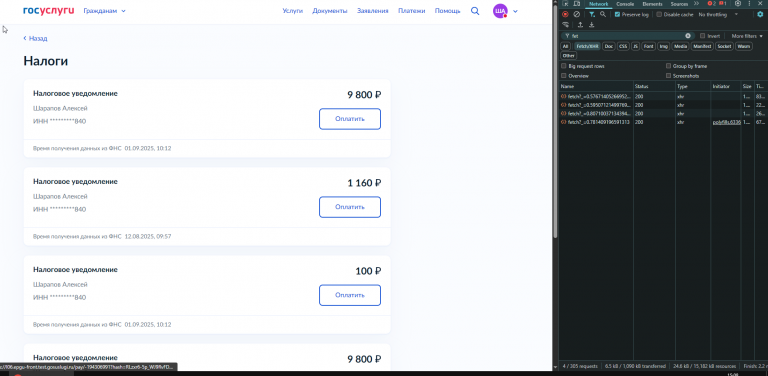The image size is (768, 376).
Task: Enable Disable cache checkbox
Action: pyautogui.click(x=659, y=14)
